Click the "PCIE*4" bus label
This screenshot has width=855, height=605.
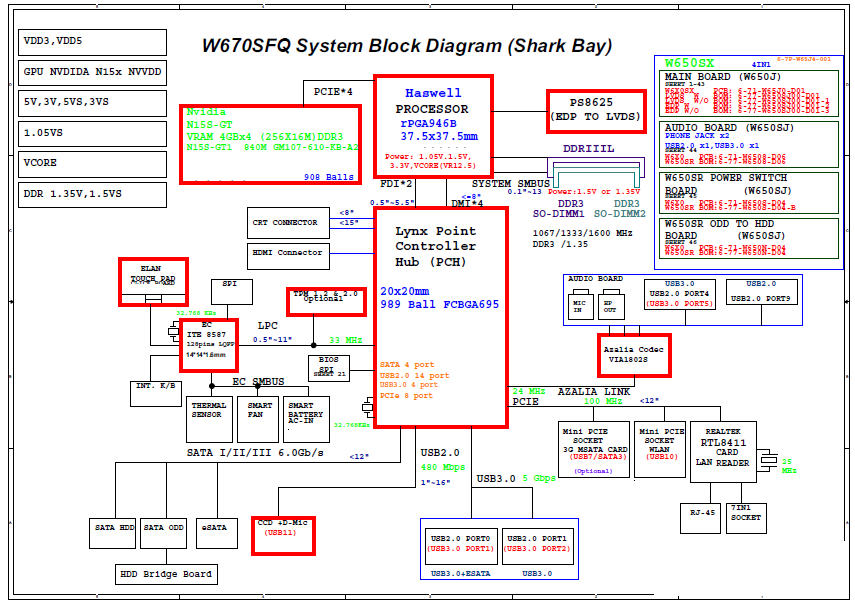point(333,92)
